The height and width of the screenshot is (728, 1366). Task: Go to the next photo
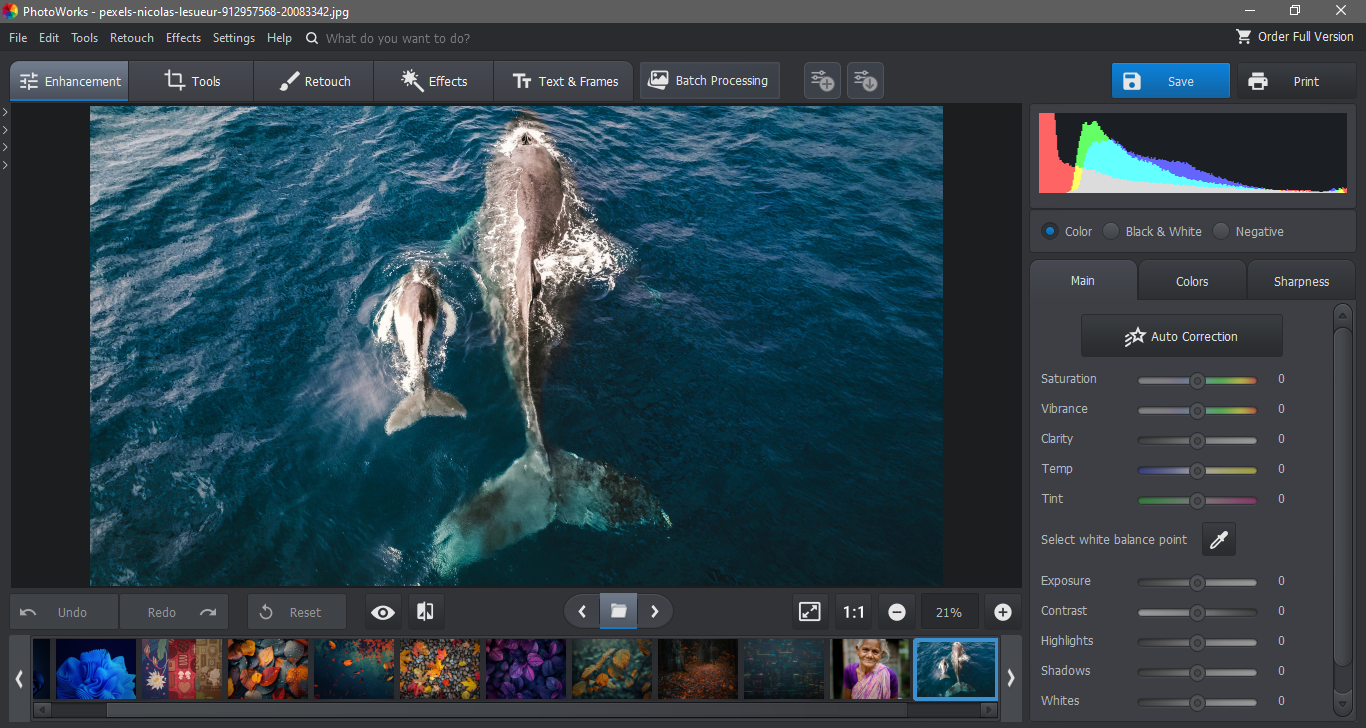click(655, 611)
